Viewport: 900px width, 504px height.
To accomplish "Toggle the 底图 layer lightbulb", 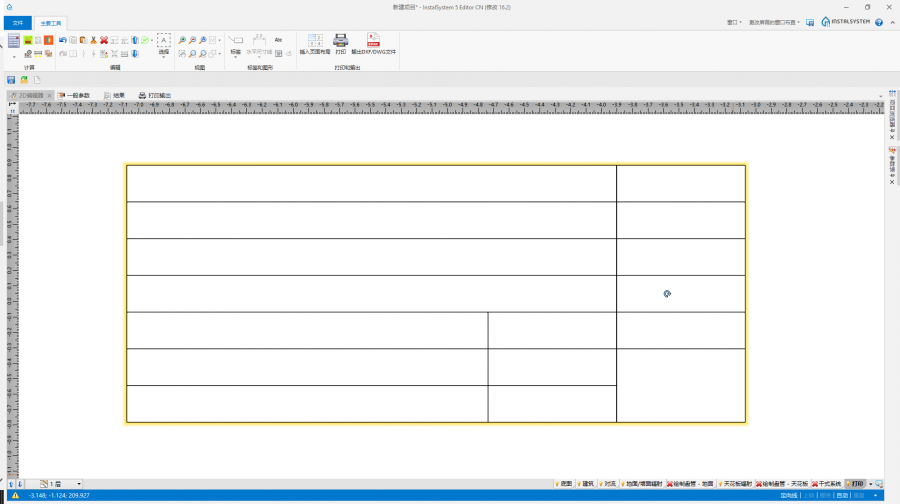I will 556,484.
